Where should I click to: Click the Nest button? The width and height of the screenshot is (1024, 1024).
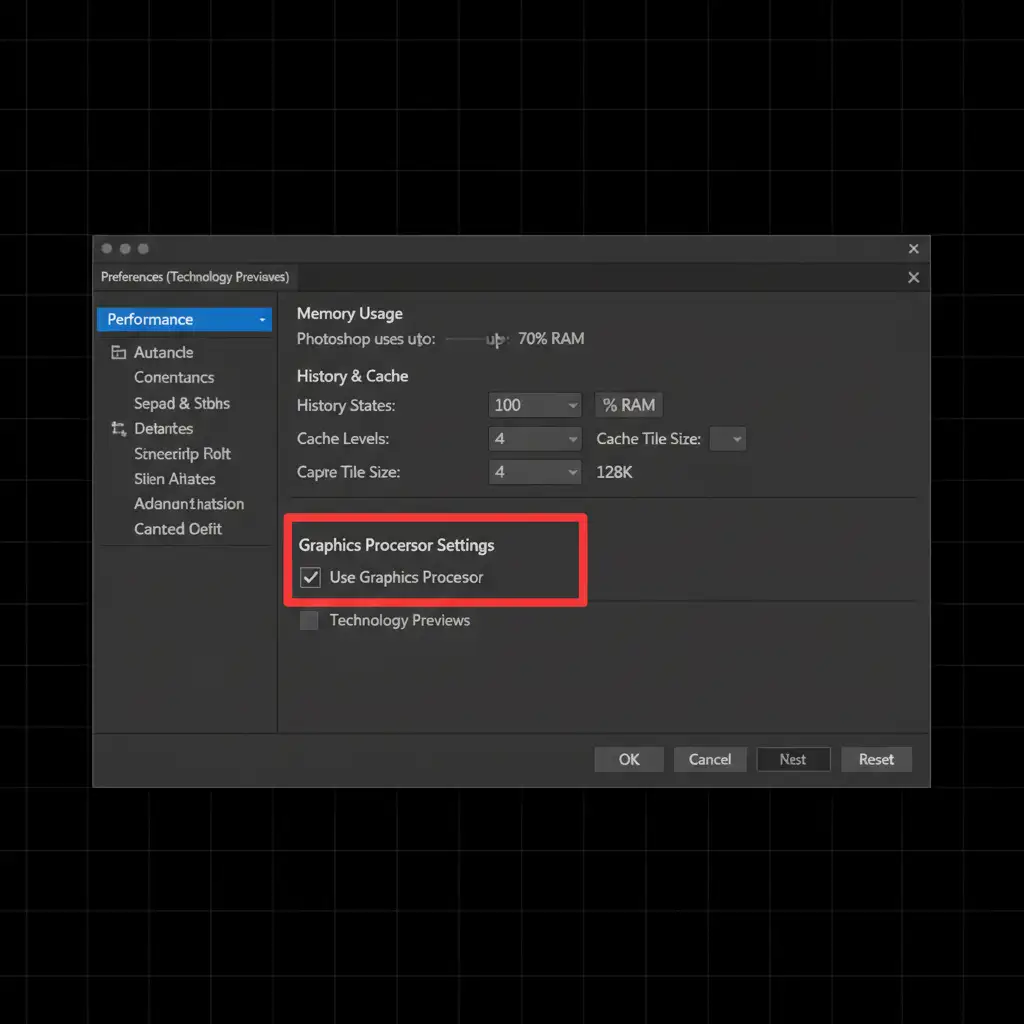[793, 760]
